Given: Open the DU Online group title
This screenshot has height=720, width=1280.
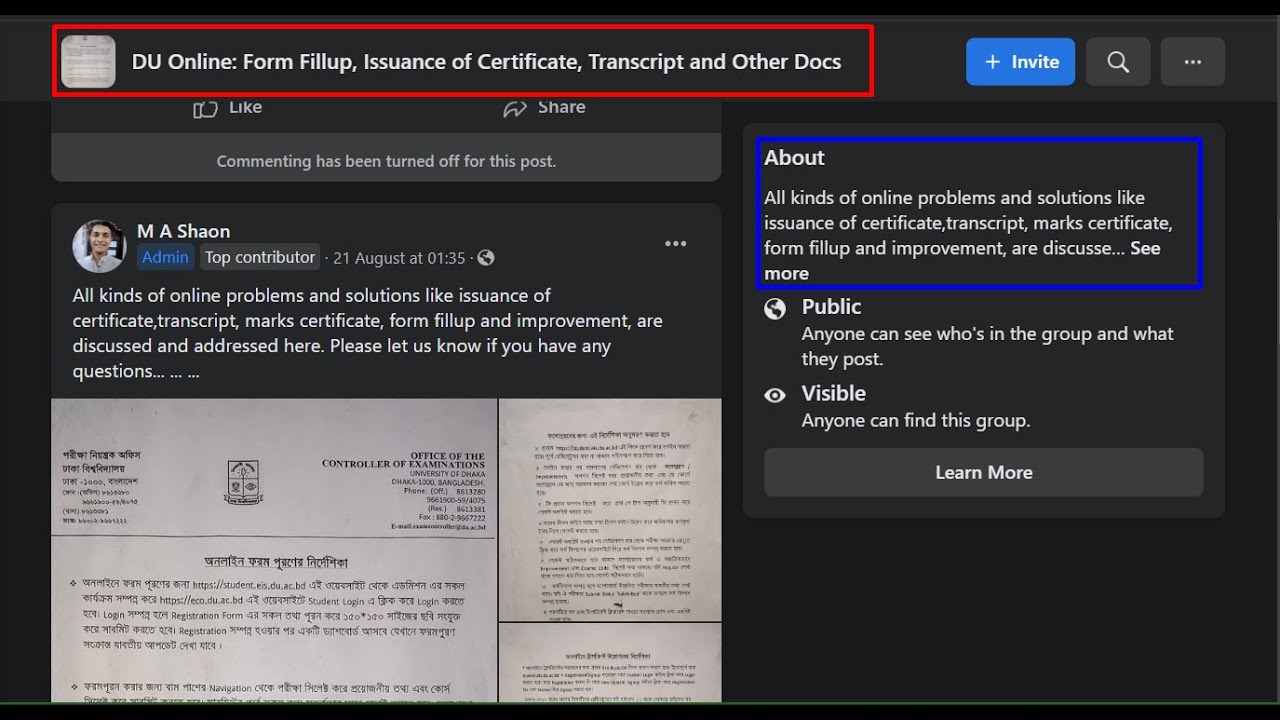Looking at the screenshot, I should tap(486, 62).
